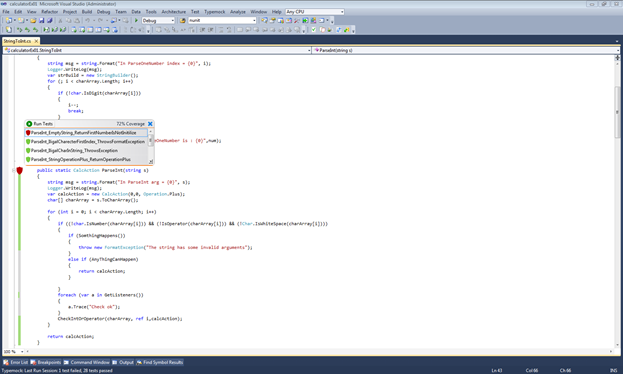
Task: Open the Typemock menu
Action: (x=215, y=12)
